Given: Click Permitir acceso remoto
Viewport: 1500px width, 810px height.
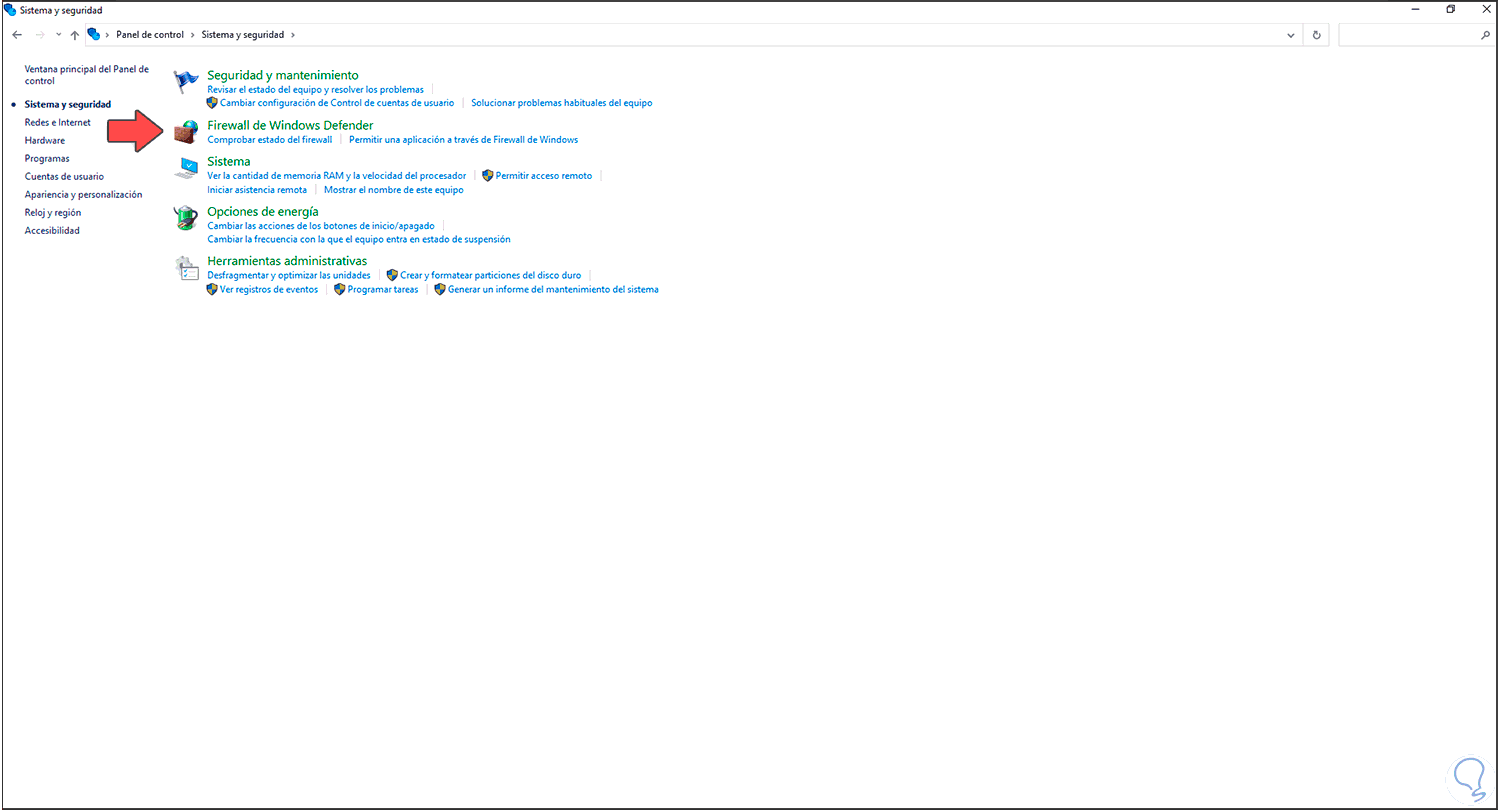Looking at the screenshot, I should (x=544, y=176).
